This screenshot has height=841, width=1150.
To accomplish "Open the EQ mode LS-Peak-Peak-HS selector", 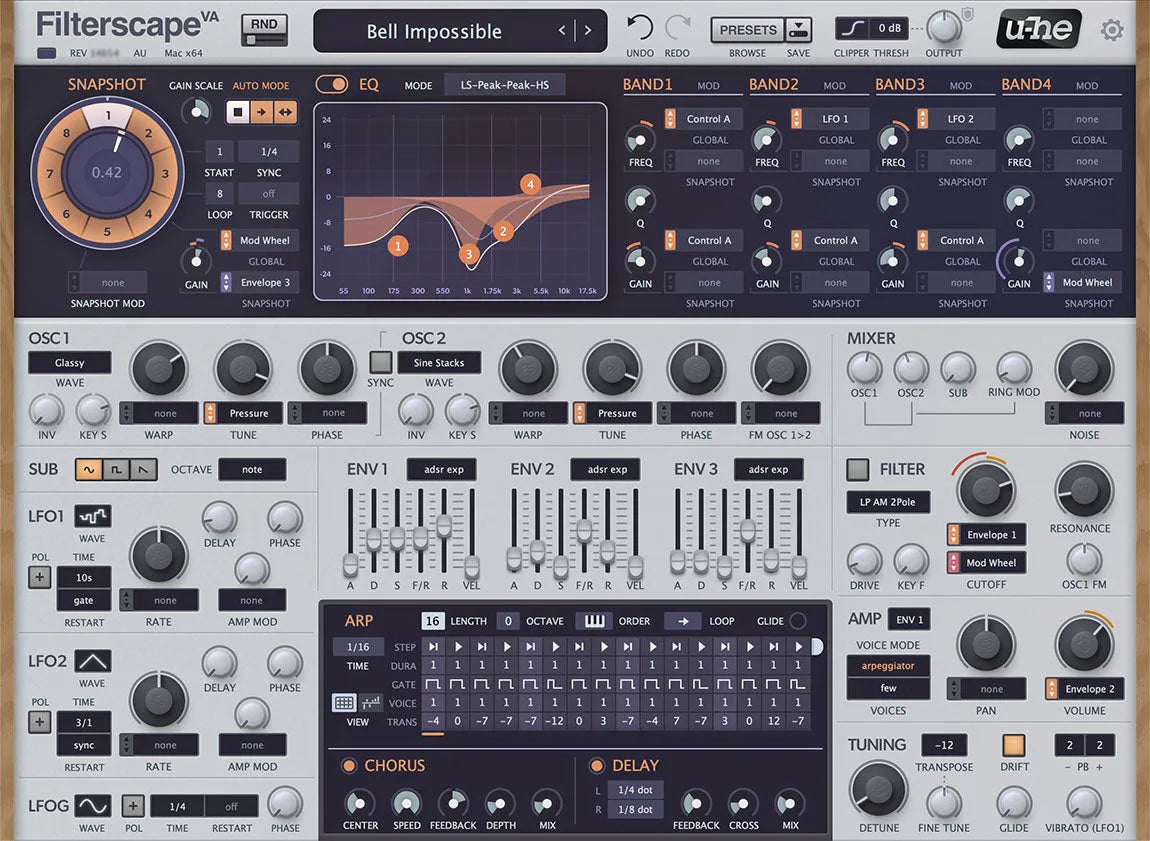I will [x=504, y=85].
